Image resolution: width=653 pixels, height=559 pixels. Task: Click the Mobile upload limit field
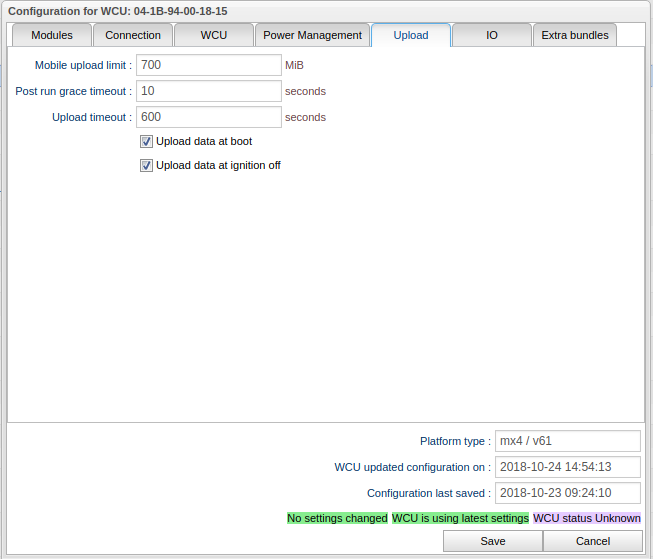[x=208, y=65]
